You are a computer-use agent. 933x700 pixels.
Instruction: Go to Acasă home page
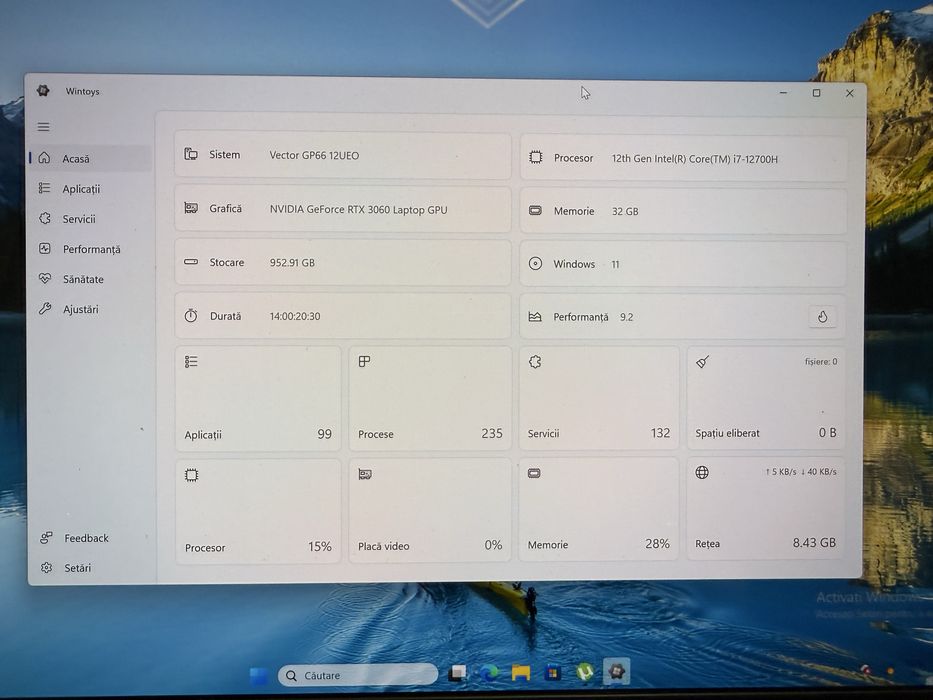pyautogui.click(x=90, y=158)
